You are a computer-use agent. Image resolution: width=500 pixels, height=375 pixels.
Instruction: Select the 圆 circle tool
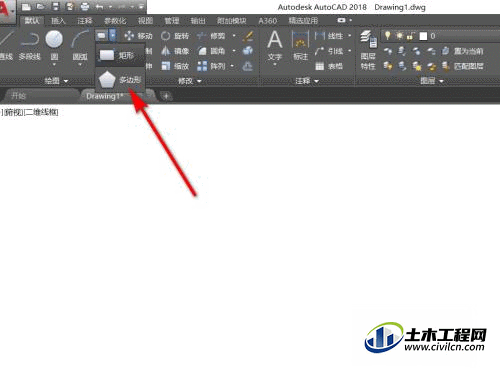click(x=54, y=45)
